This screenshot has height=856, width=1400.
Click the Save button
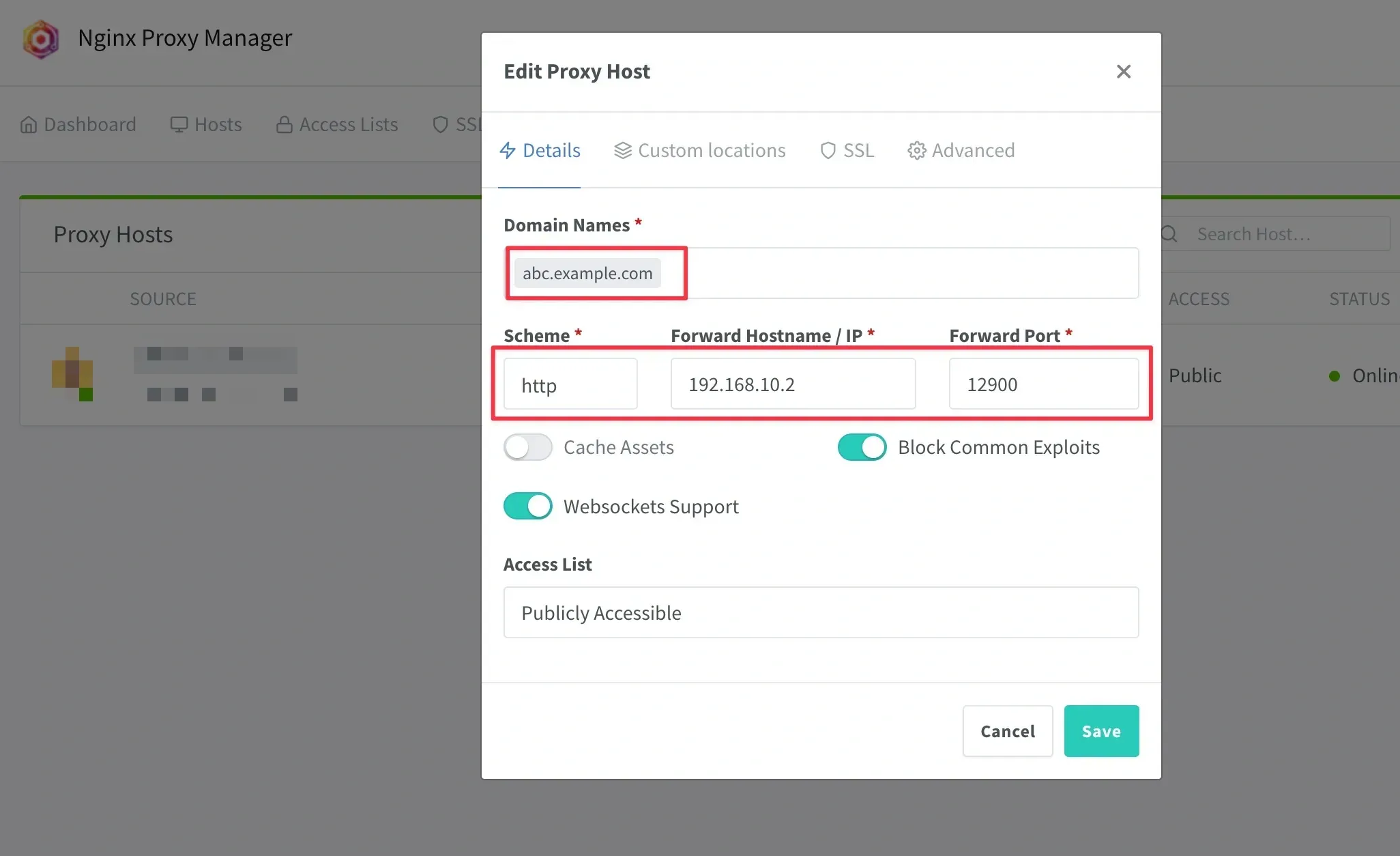point(1101,731)
